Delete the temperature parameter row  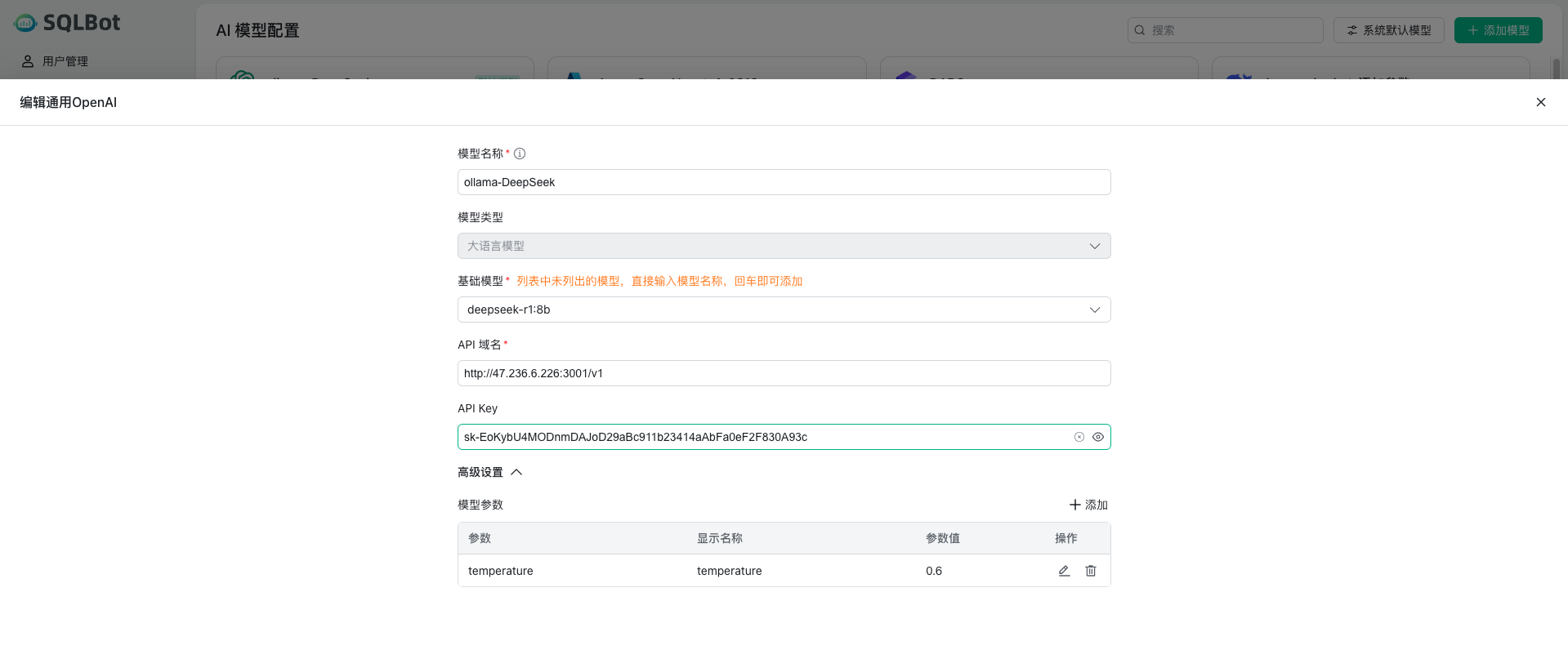point(1091,571)
